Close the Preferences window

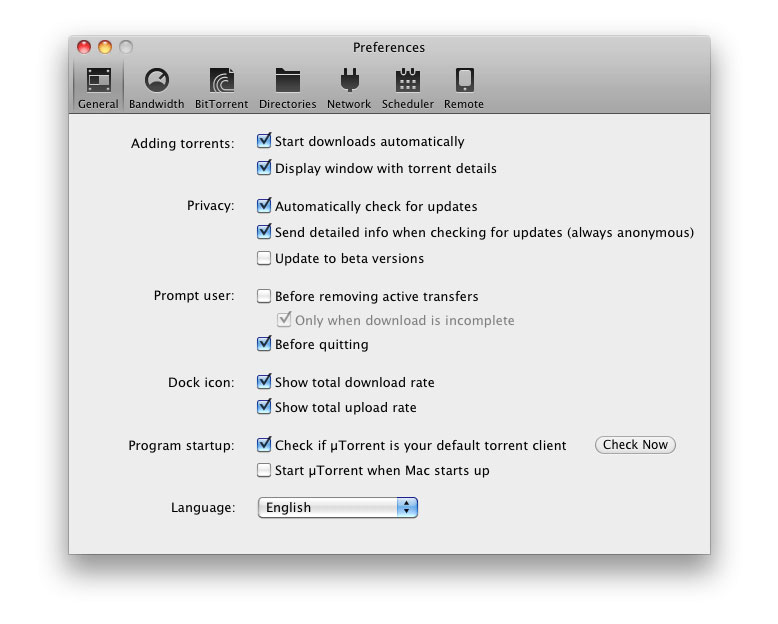click(84, 47)
